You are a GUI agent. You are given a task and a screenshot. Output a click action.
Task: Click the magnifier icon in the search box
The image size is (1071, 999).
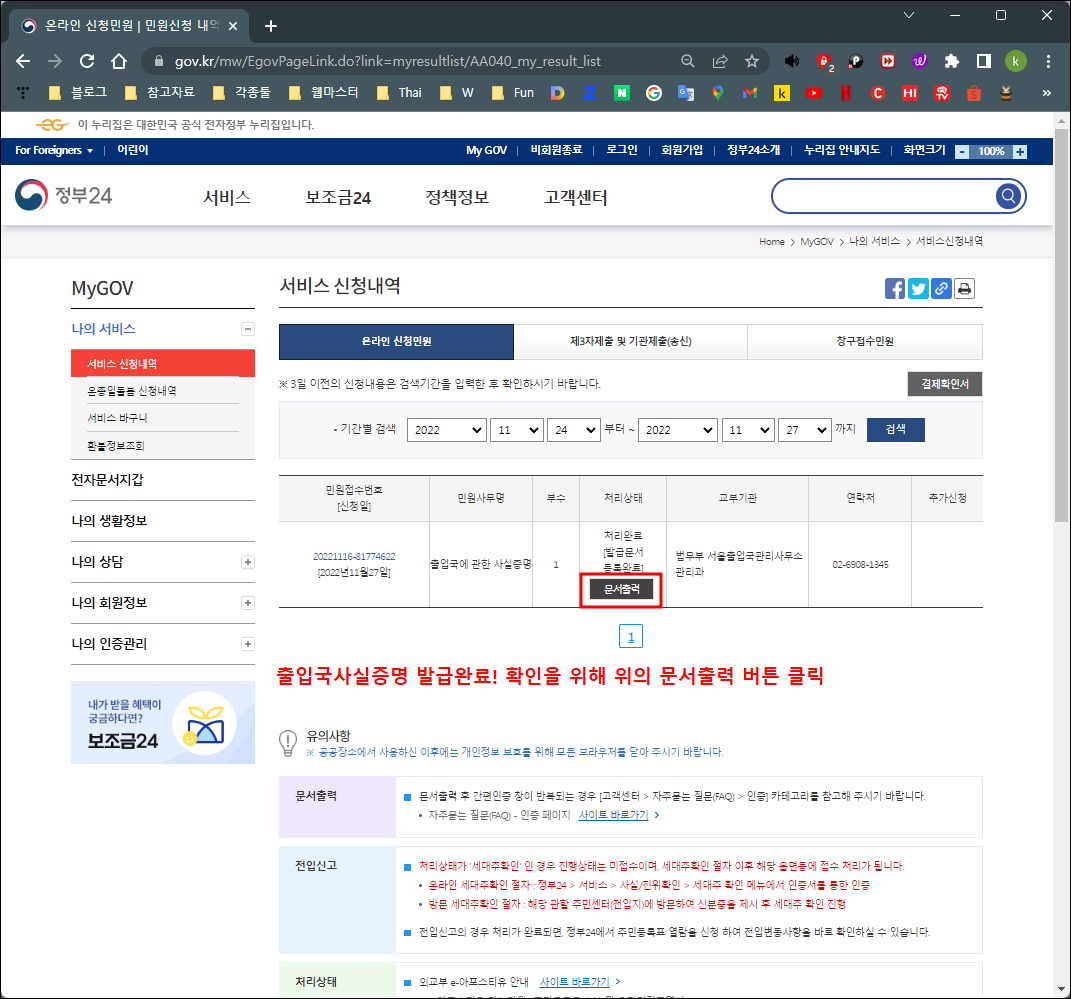(x=1007, y=196)
